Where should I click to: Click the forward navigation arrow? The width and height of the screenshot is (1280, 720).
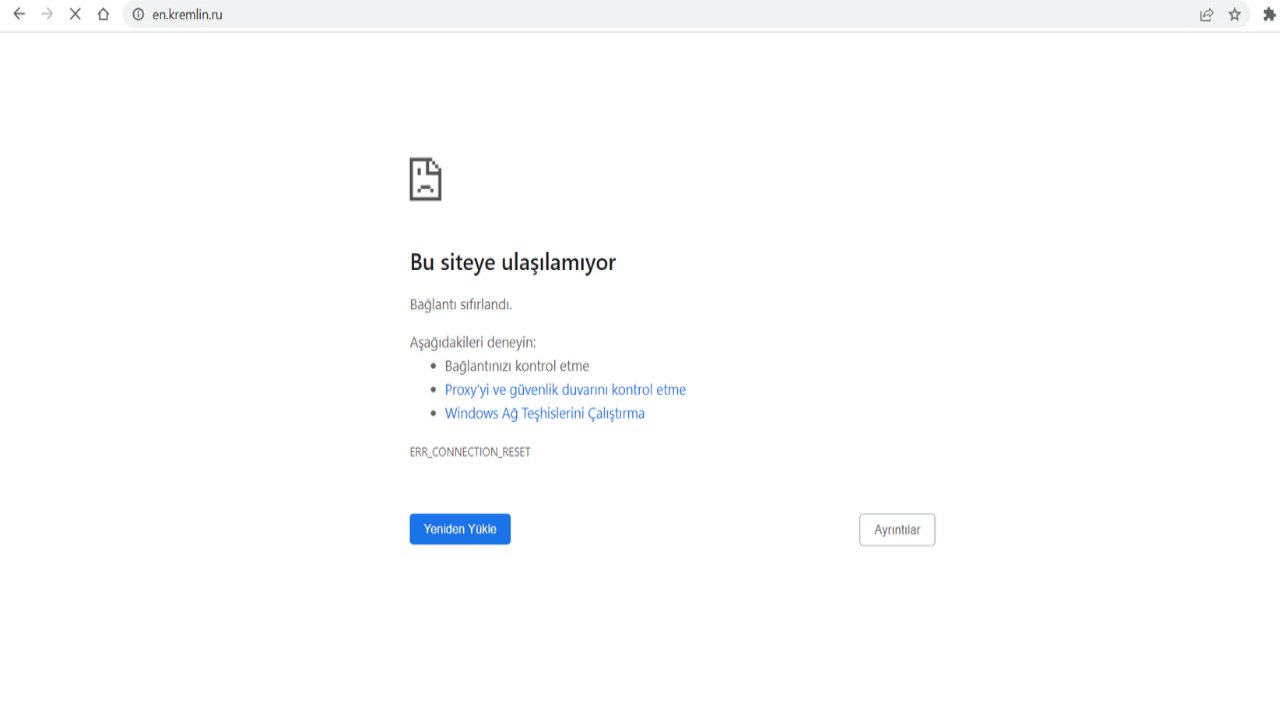pyautogui.click(x=46, y=14)
